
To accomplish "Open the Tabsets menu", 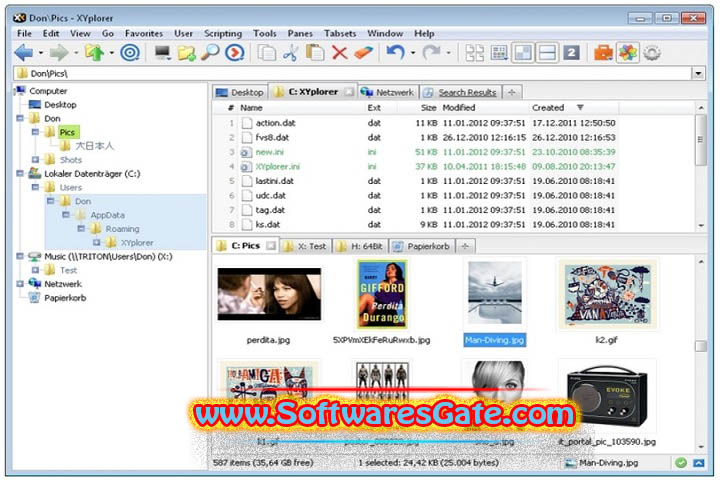I will (x=340, y=34).
